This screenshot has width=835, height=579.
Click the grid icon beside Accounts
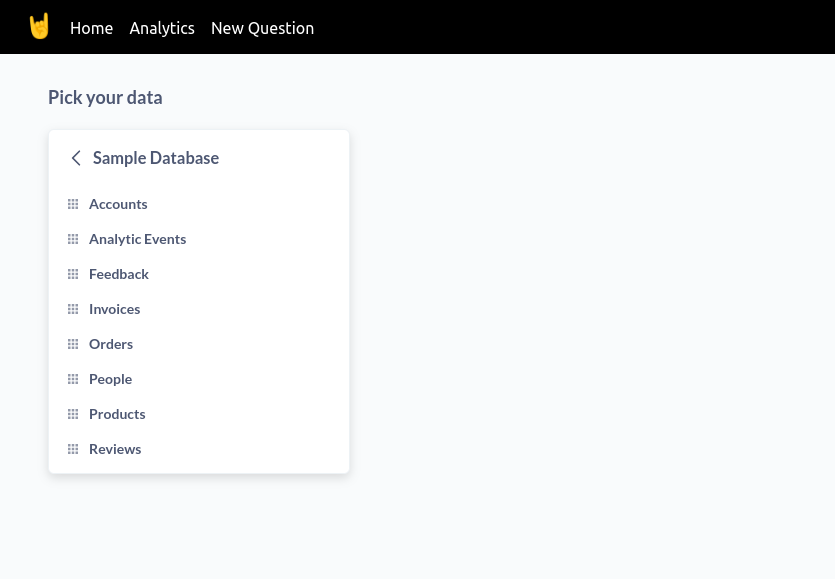73,204
